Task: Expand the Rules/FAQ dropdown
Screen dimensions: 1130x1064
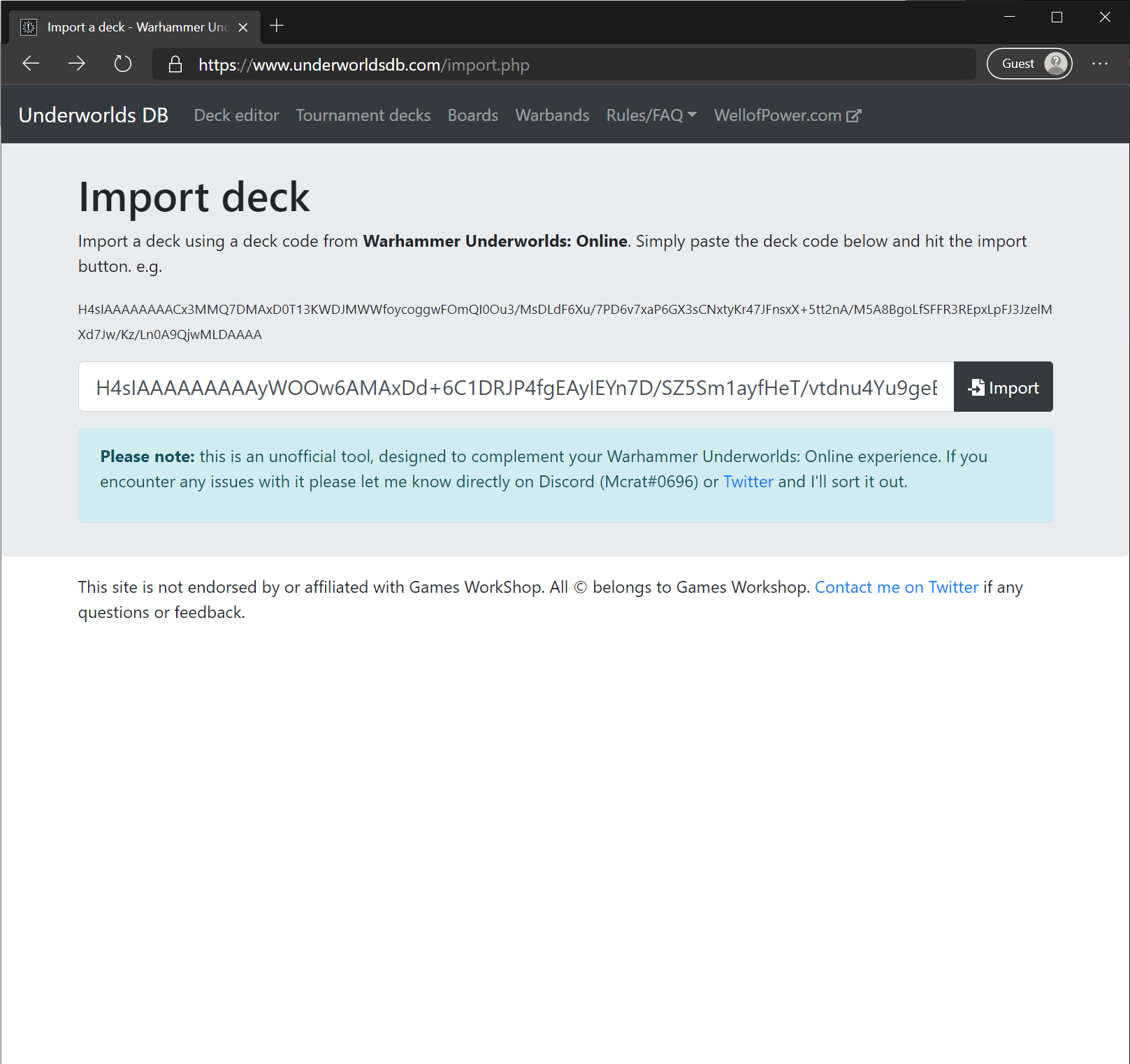Action: tap(651, 115)
